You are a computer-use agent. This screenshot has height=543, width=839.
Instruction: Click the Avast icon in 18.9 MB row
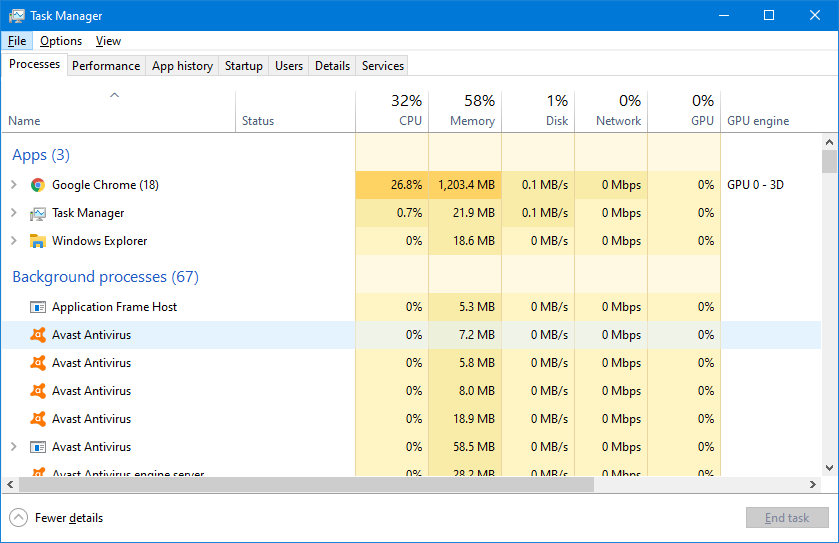[x=37, y=419]
